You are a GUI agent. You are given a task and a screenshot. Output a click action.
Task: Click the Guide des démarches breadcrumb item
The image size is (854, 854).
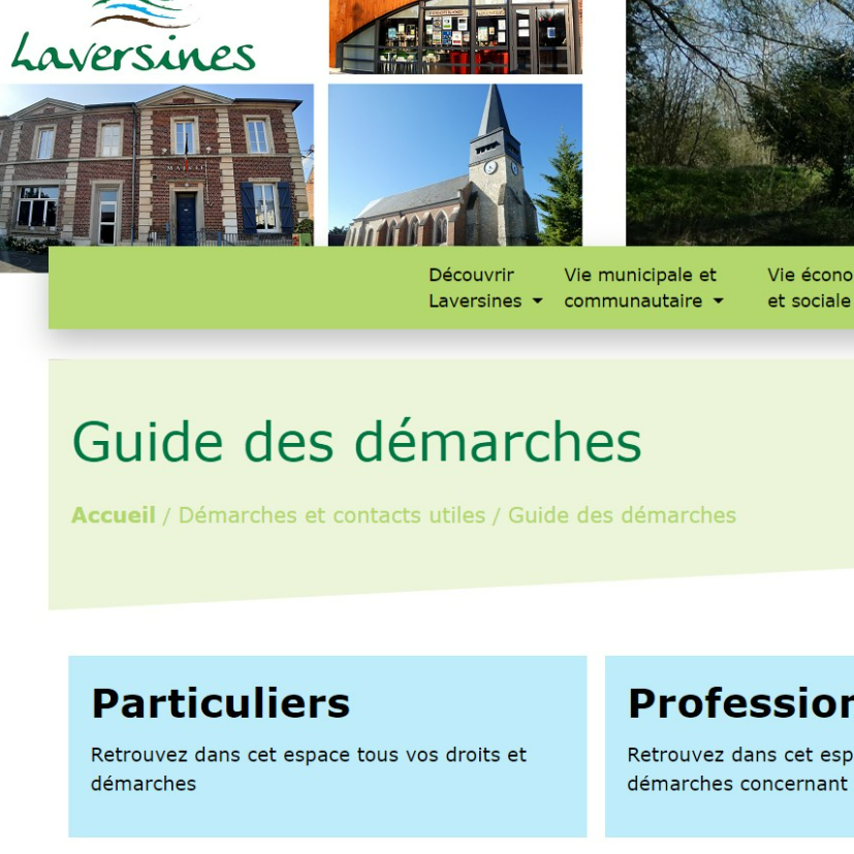pyautogui.click(x=621, y=515)
